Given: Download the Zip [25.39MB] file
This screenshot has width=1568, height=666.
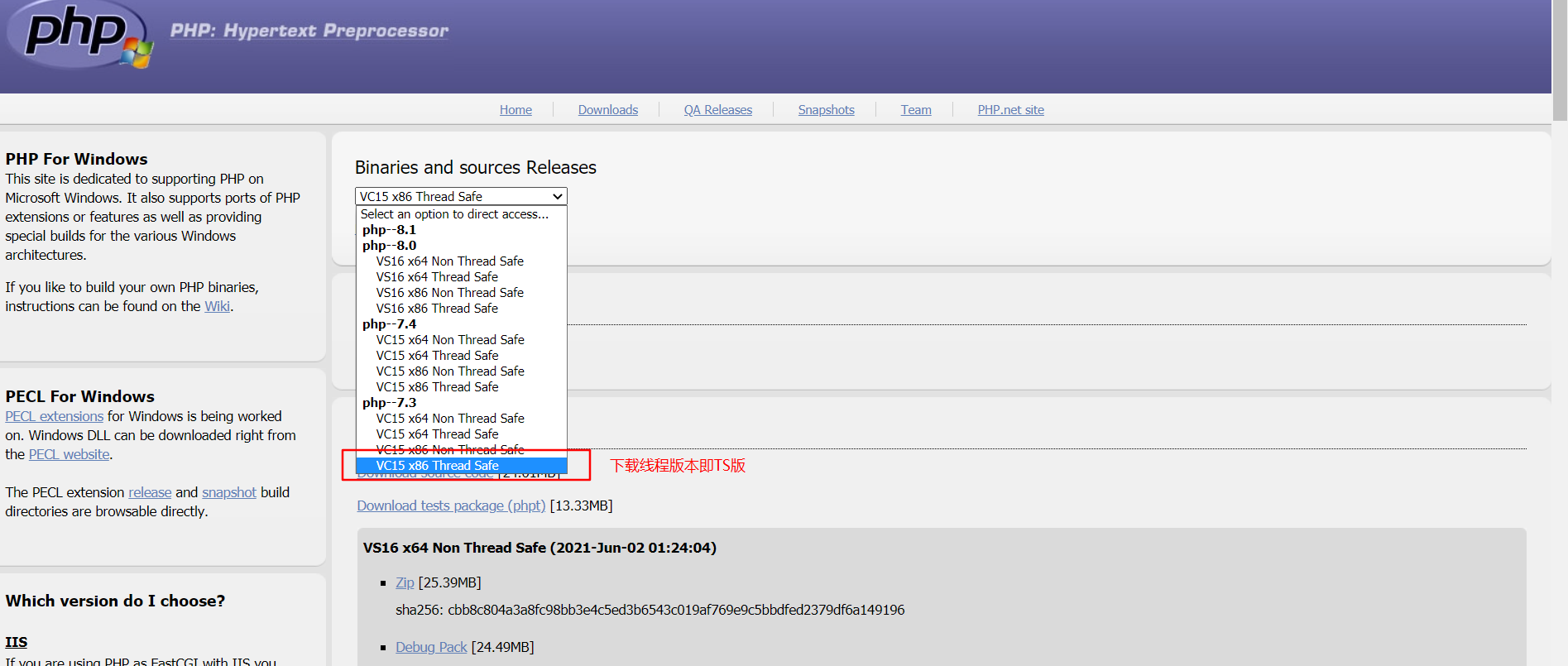Looking at the screenshot, I should [x=405, y=582].
